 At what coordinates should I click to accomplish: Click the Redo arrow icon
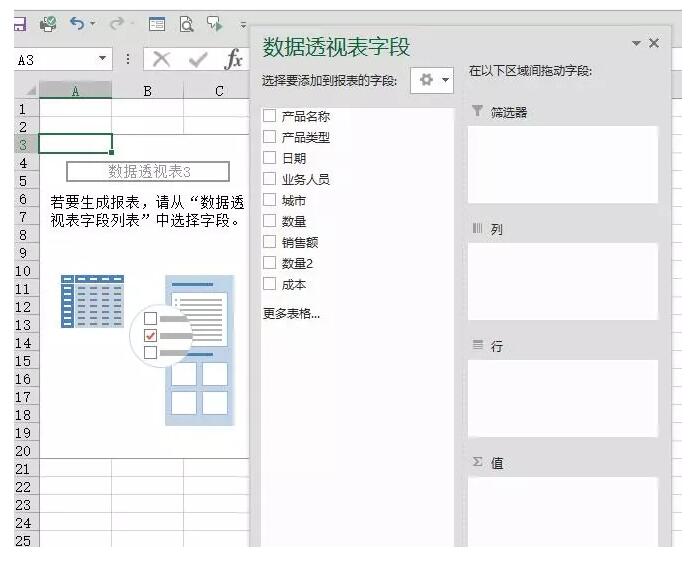(x=117, y=23)
